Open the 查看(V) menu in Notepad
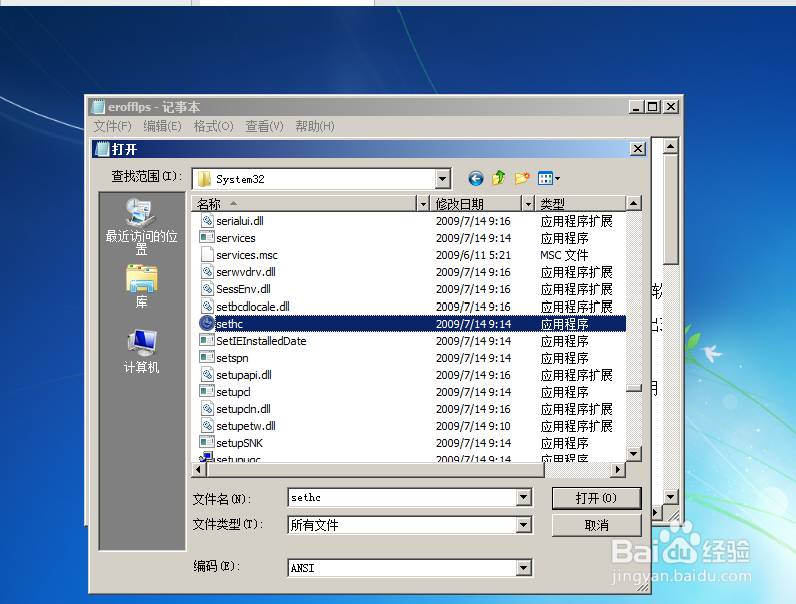The image size is (796, 604). (264, 126)
